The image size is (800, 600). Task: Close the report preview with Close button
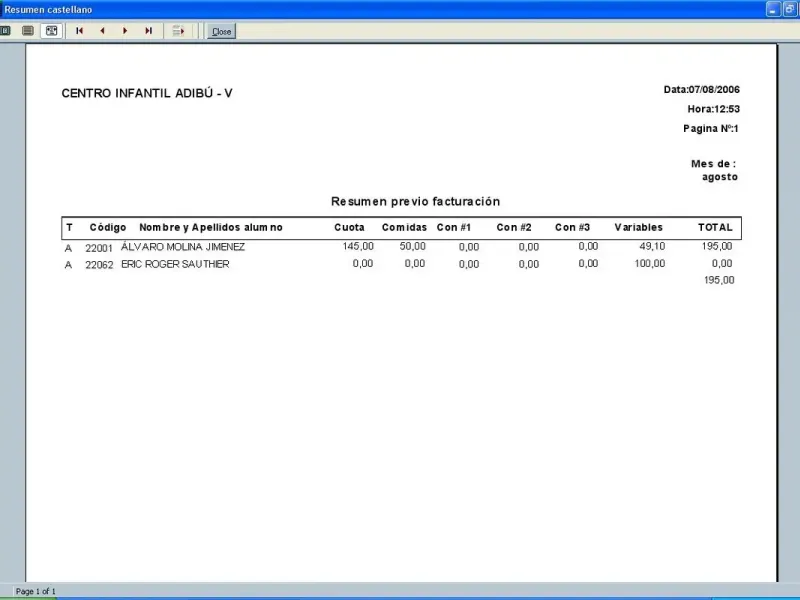(221, 32)
